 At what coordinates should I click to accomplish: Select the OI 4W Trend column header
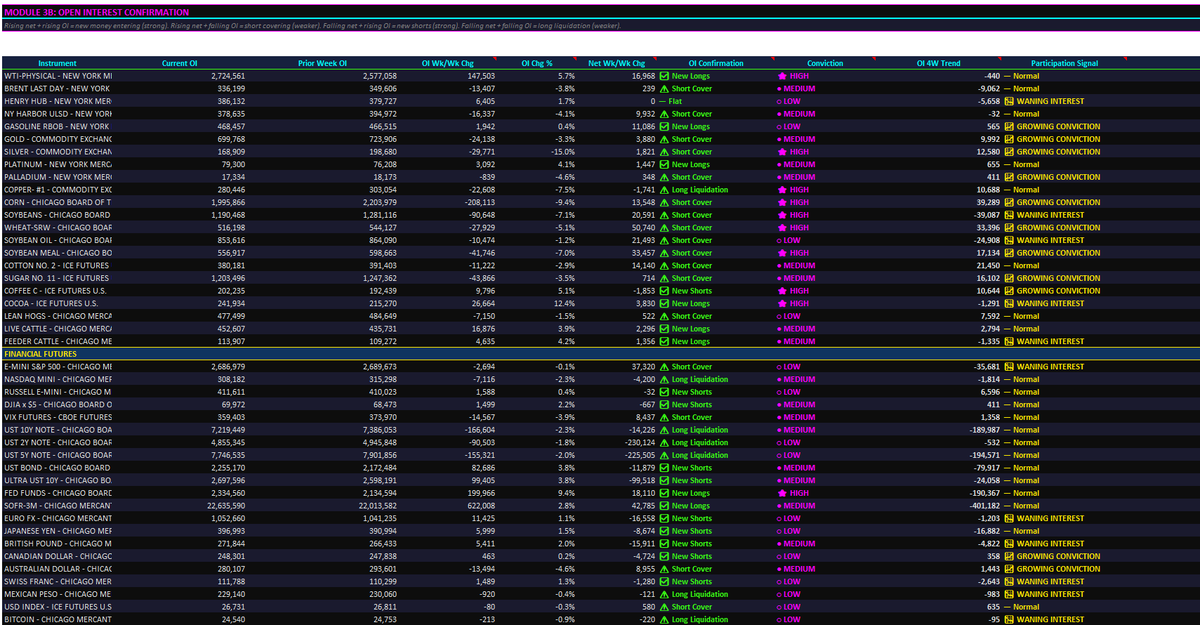pos(938,63)
